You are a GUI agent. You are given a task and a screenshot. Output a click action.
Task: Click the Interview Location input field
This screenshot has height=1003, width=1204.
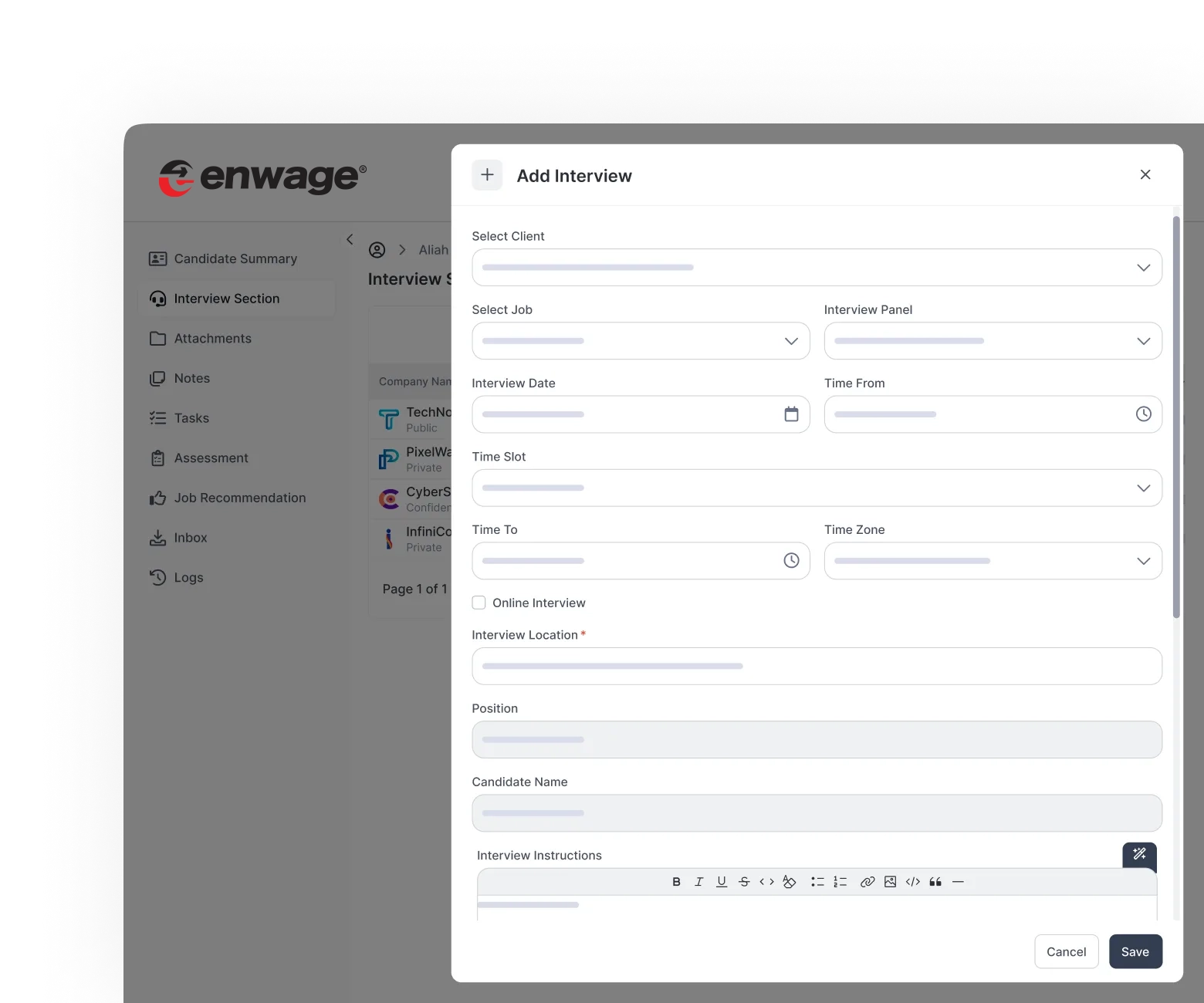[x=817, y=666]
